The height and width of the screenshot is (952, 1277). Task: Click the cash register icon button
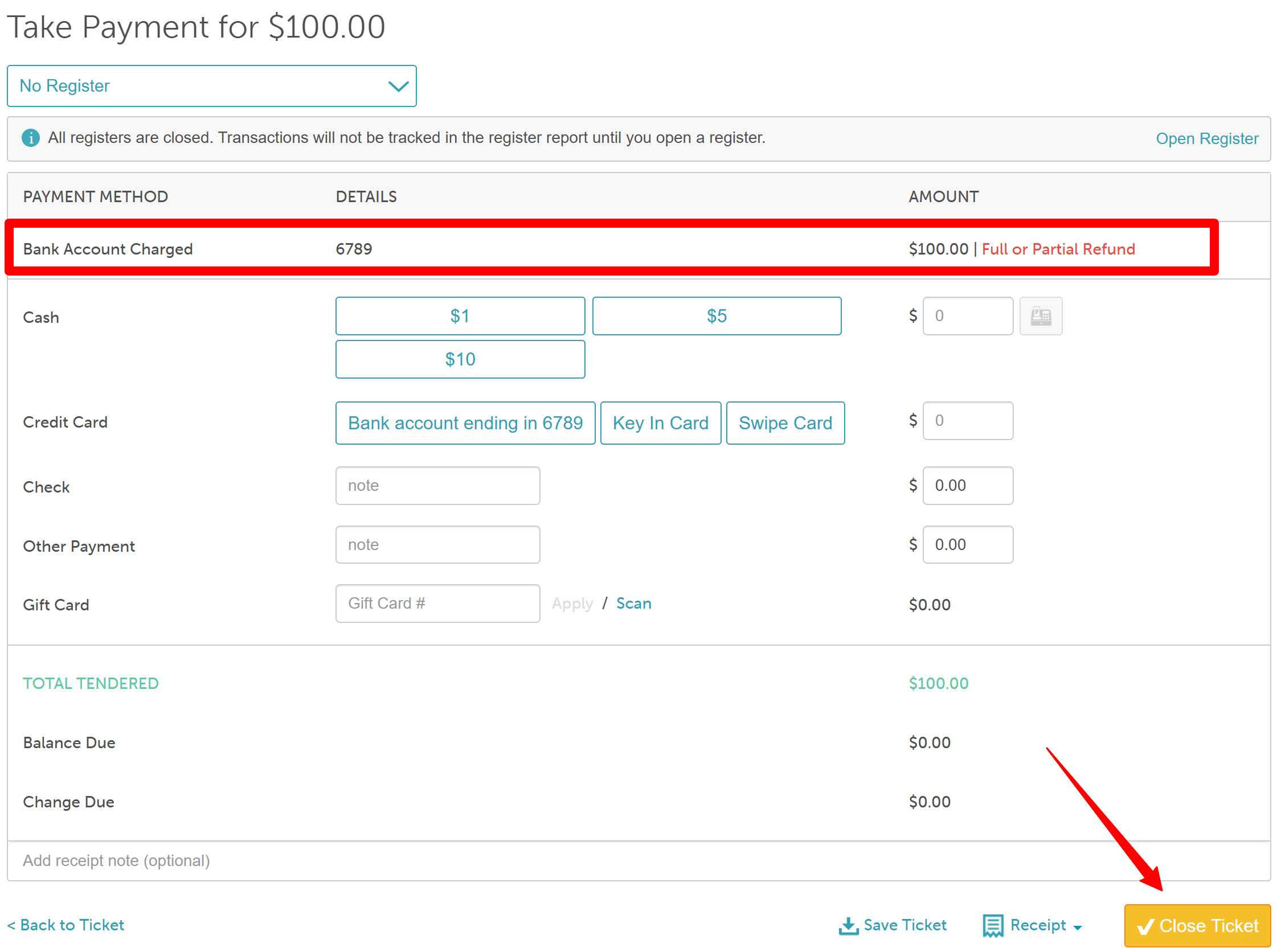pos(1041,316)
